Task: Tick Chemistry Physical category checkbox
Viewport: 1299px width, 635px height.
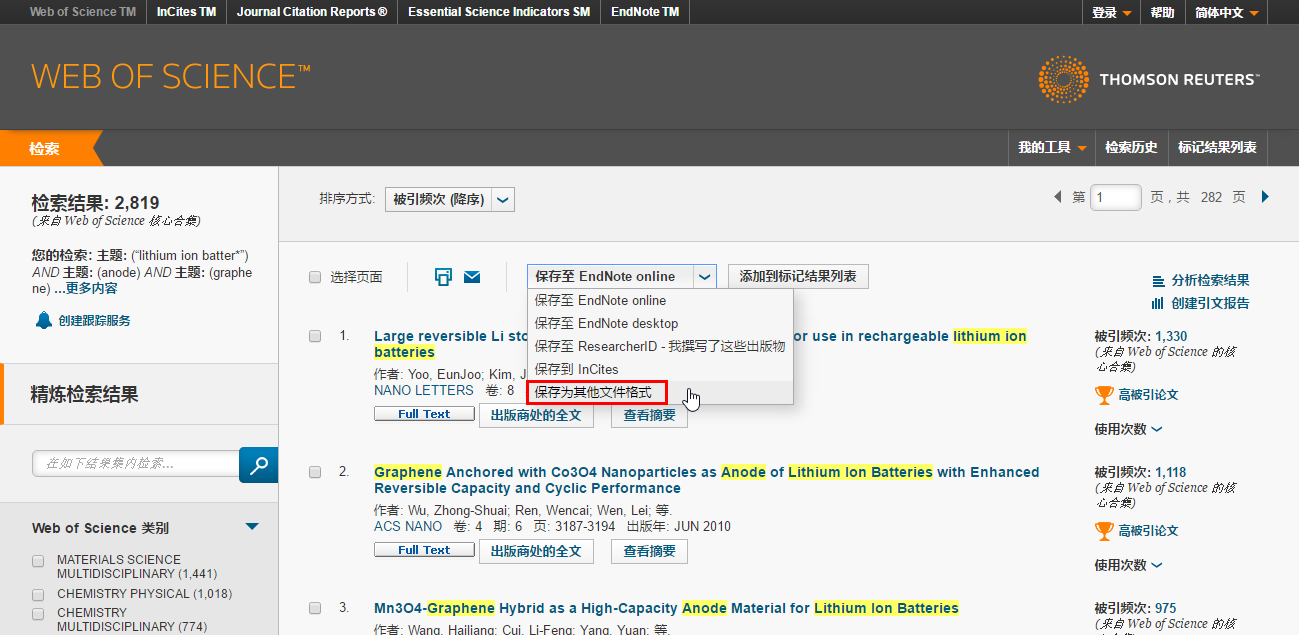Action: pyautogui.click(x=38, y=594)
